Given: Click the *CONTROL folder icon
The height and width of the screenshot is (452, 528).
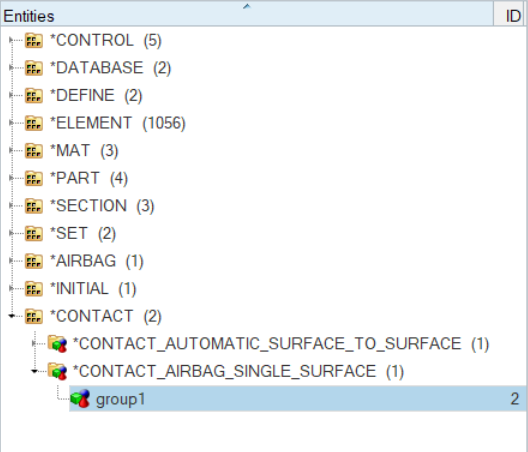Looking at the screenshot, I should [x=34, y=40].
